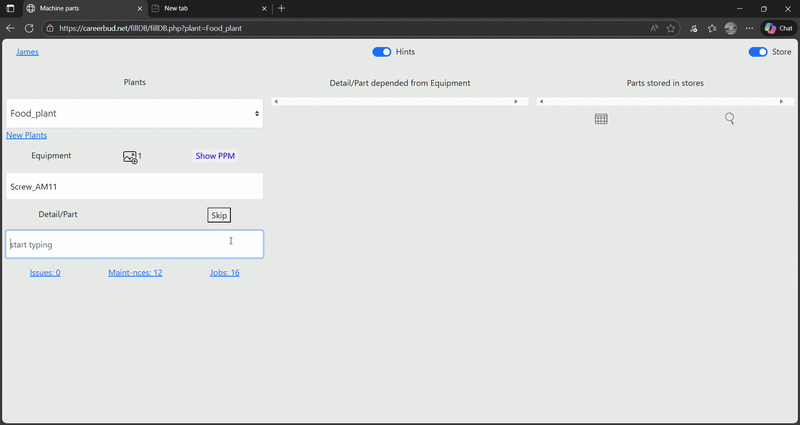The image size is (800, 425).
Task: Open the equipment image gallery icon
Action: tap(130, 157)
